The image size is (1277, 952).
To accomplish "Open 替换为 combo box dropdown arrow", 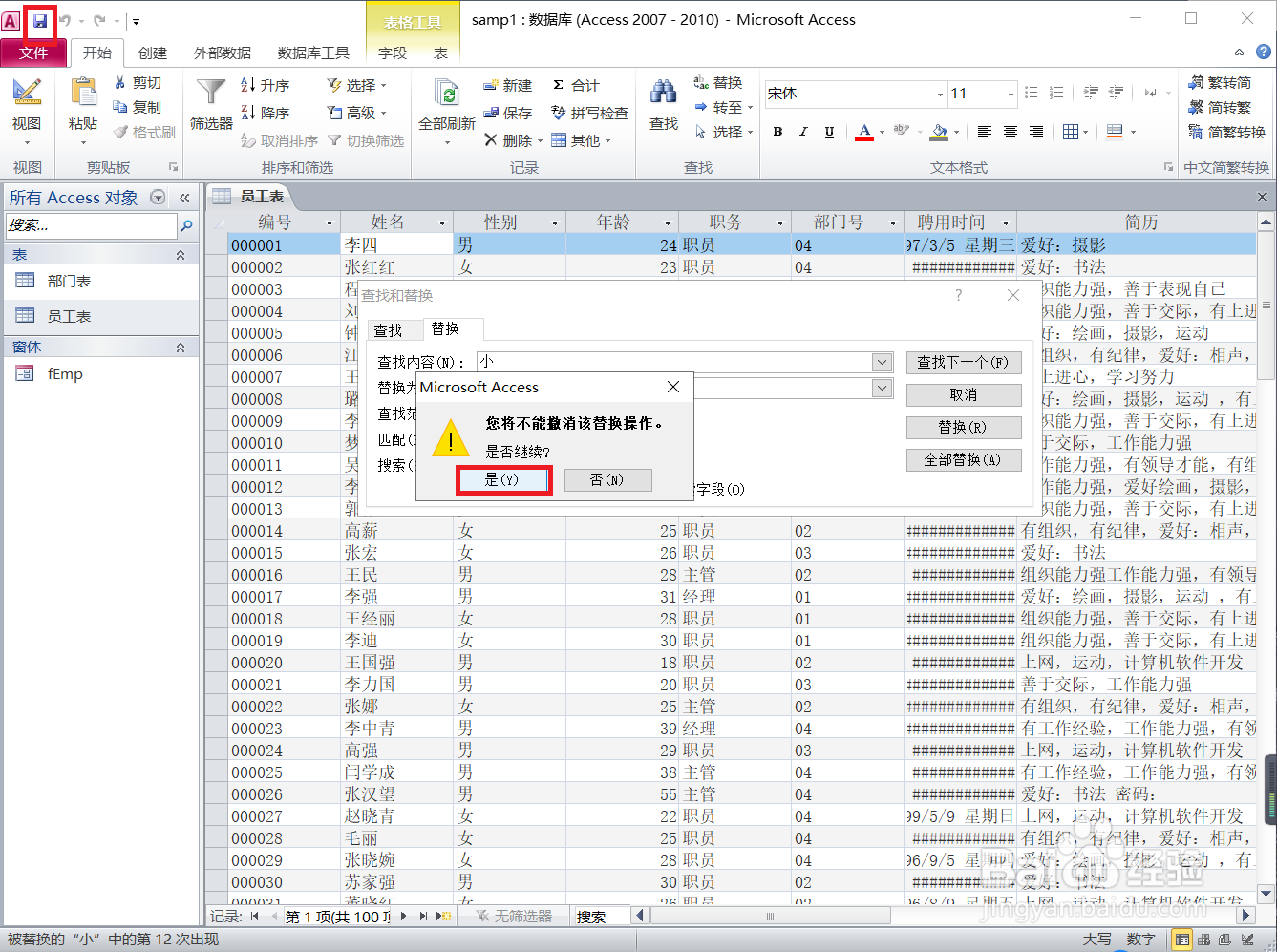I will coord(883,388).
